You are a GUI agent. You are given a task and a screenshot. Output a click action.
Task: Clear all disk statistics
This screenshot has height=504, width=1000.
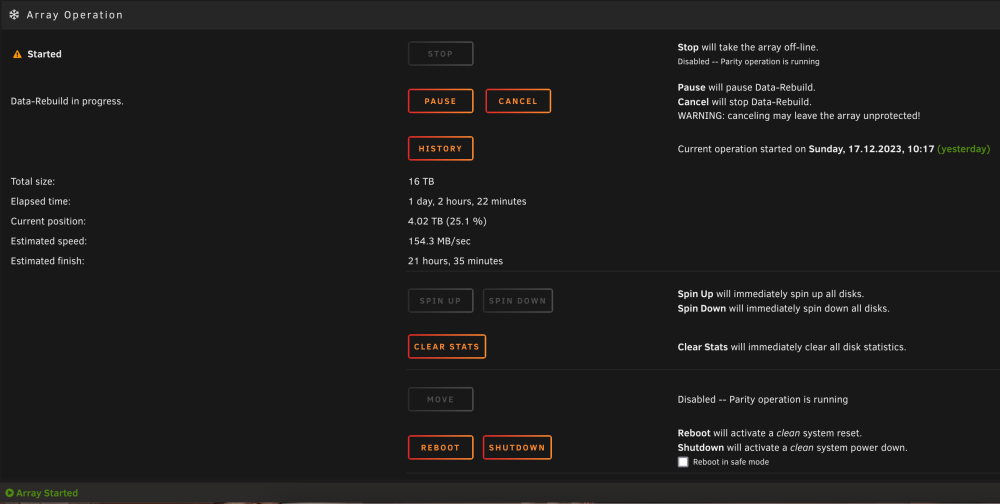[447, 346]
